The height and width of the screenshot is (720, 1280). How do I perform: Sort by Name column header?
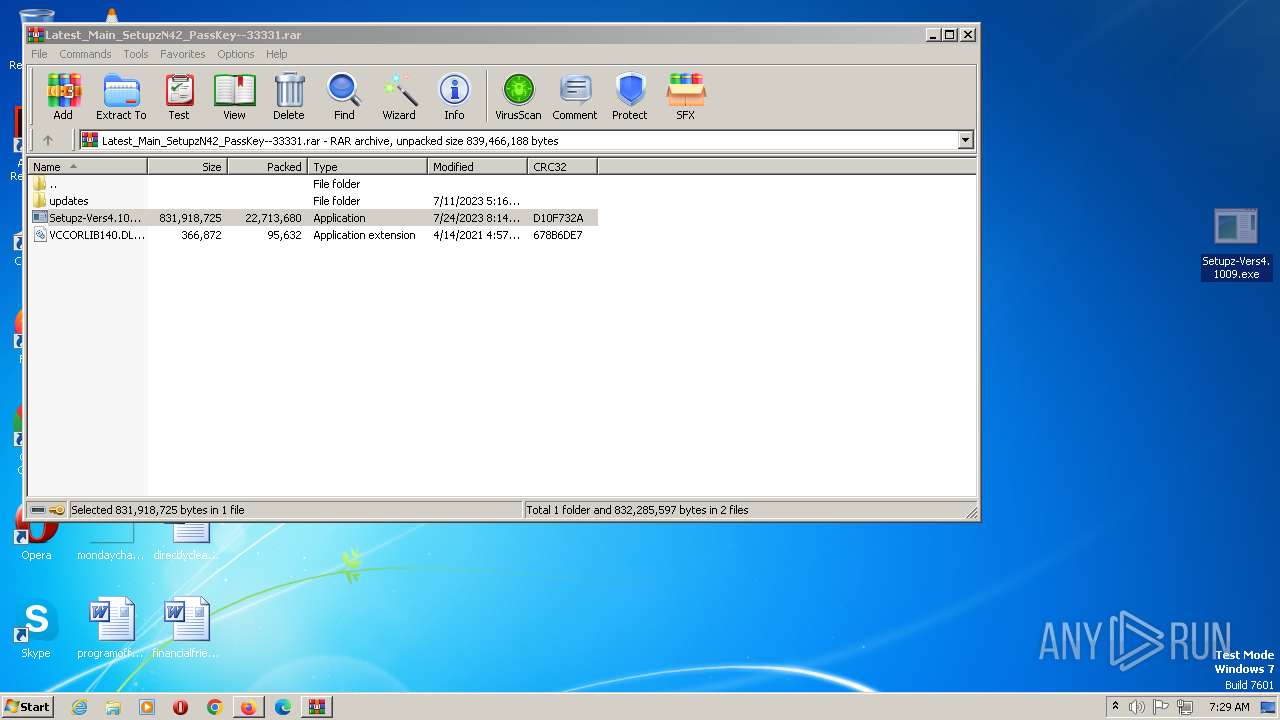click(88, 167)
